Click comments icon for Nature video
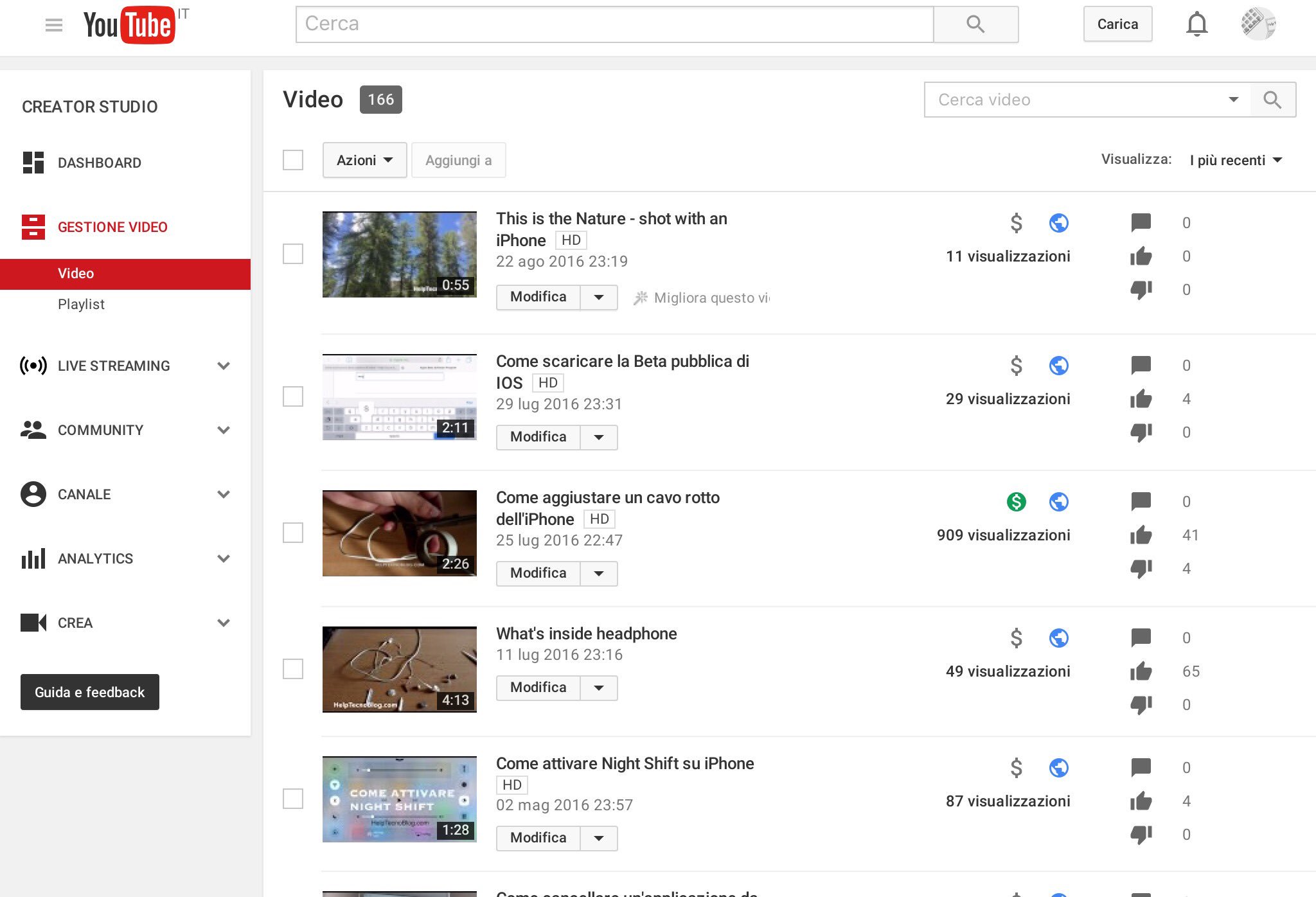Viewport: 1316px width, 897px height. [1141, 223]
